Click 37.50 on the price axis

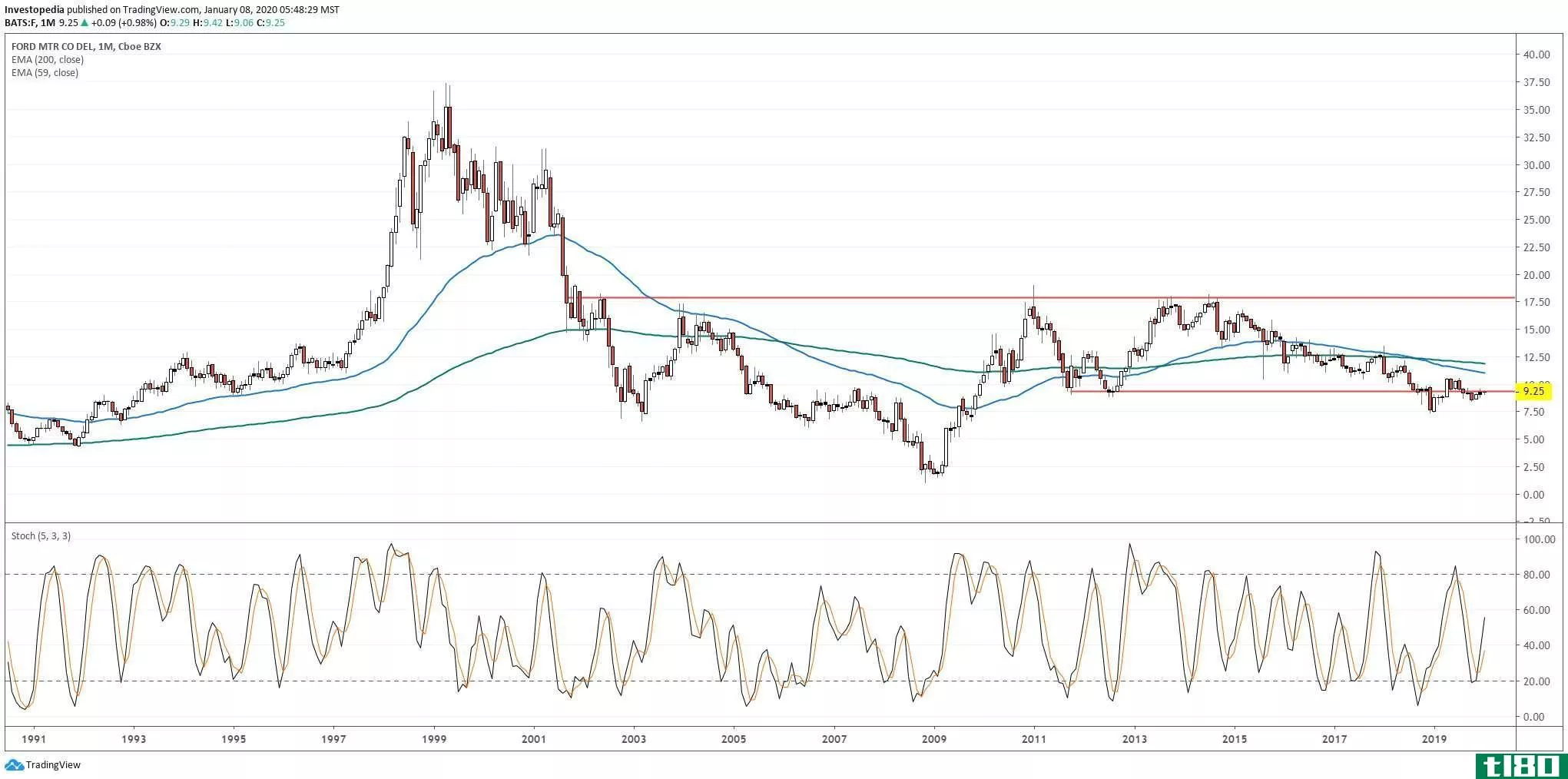coord(1536,82)
